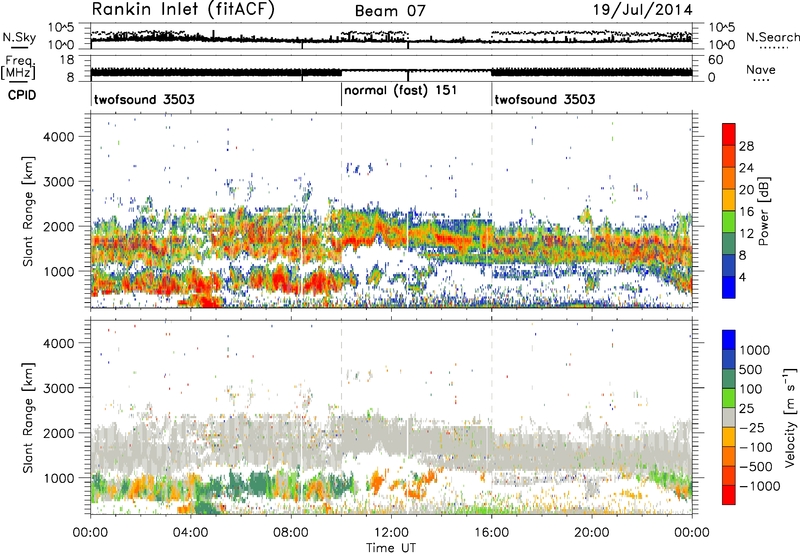Click the '12:00' time tick label
The height and width of the screenshot is (554, 800).
click(x=391, y=533)
